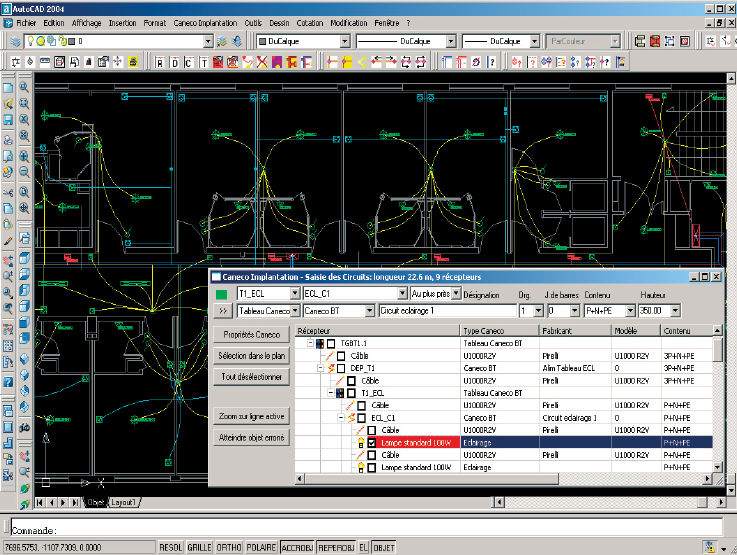Screen dimensions: 737x555
Task: Click the make object's layer current icon
Action: [222, 41]
